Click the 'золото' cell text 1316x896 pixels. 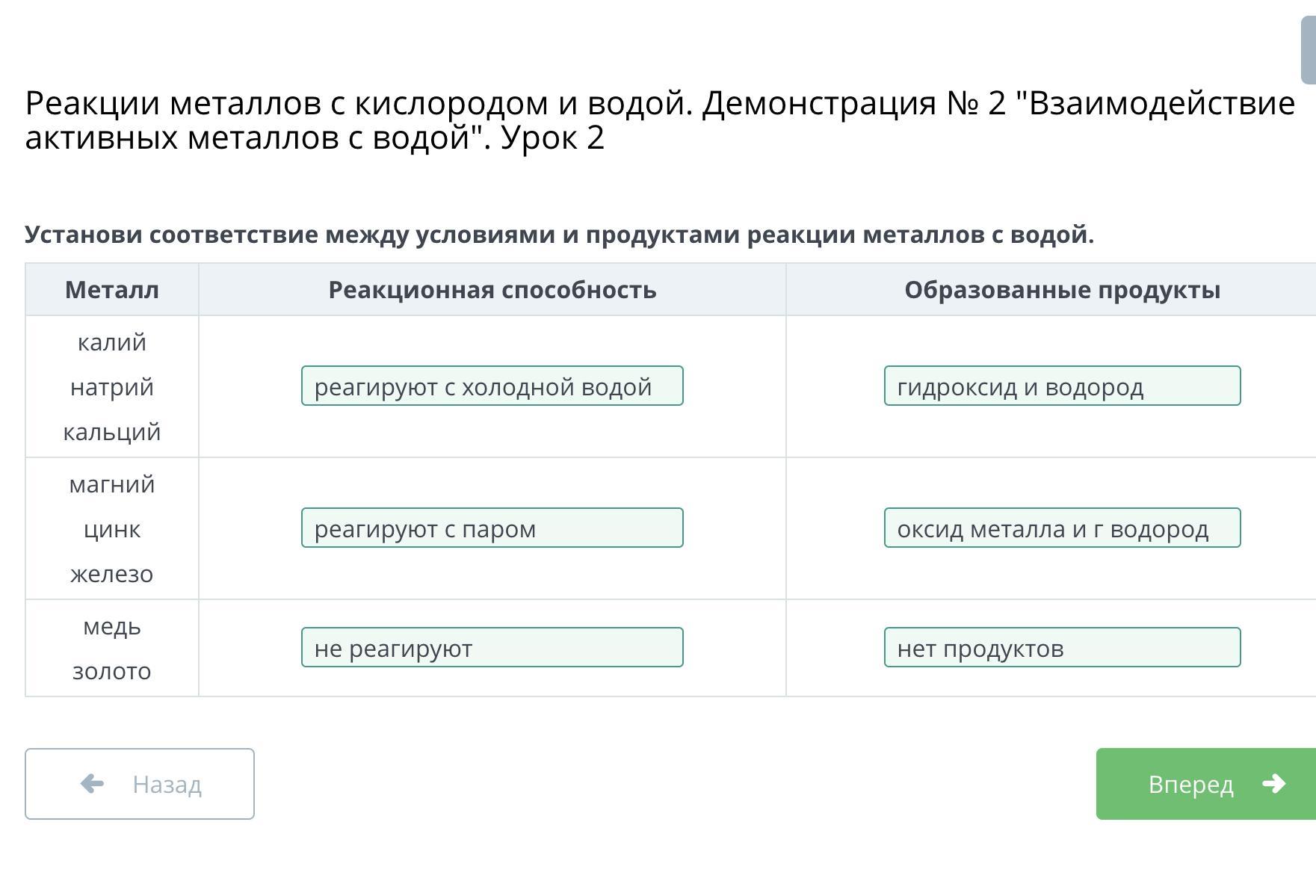coord(112,671)
